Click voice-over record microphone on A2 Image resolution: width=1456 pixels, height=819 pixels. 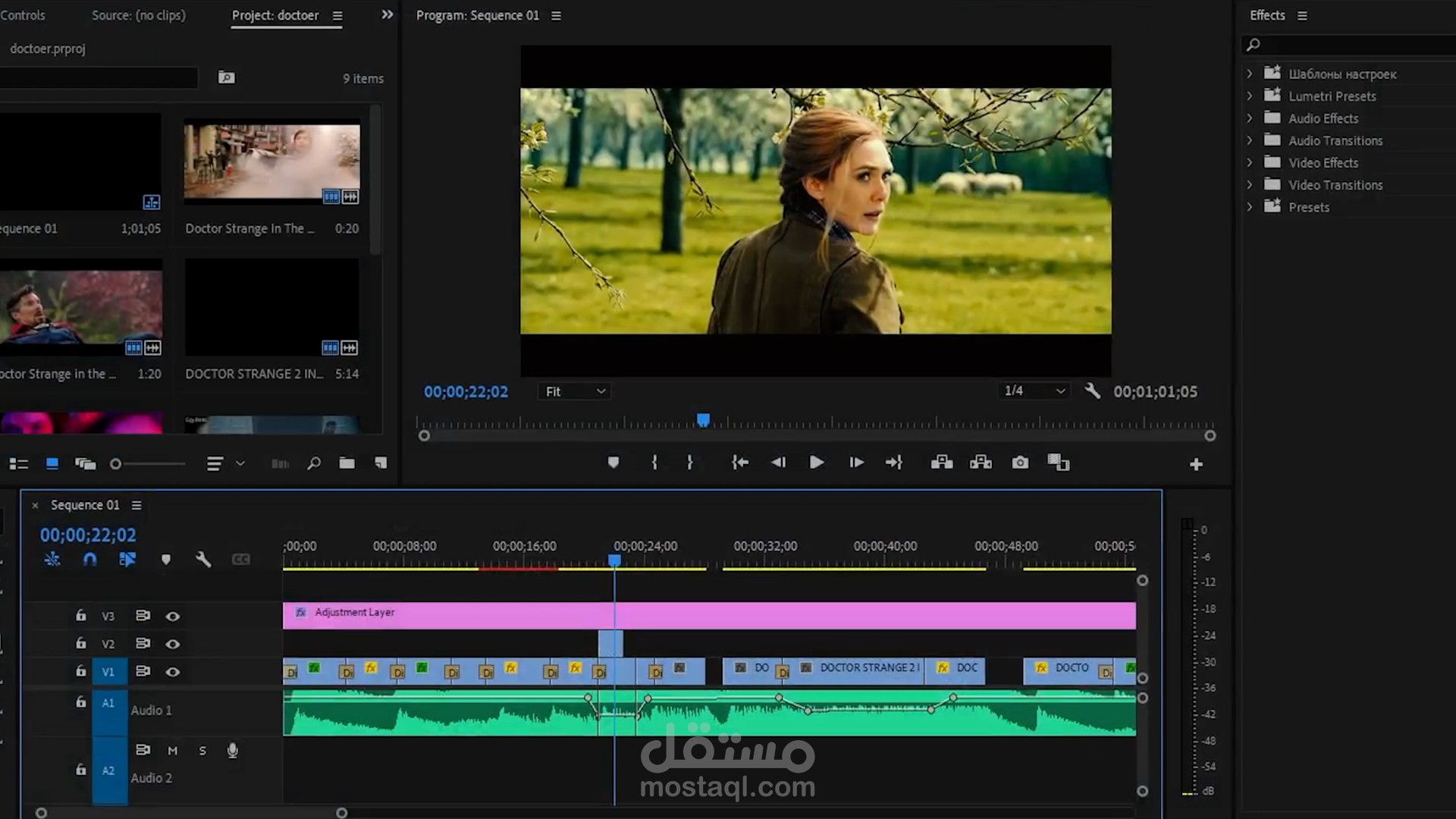(x=233, y=751)
